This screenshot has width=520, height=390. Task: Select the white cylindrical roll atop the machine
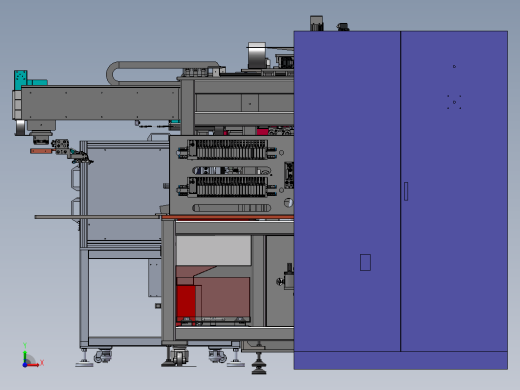[257, 56]
